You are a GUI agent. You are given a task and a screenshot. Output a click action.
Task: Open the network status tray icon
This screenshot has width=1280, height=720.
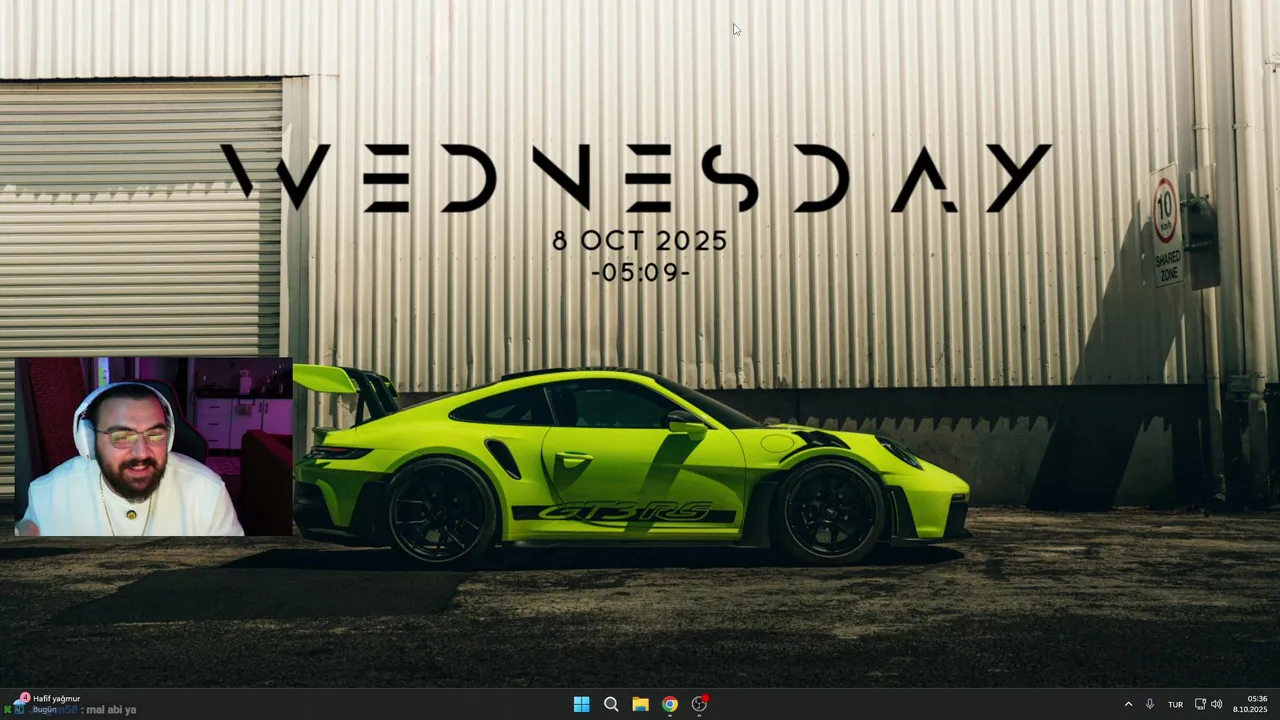point(1200,704)
